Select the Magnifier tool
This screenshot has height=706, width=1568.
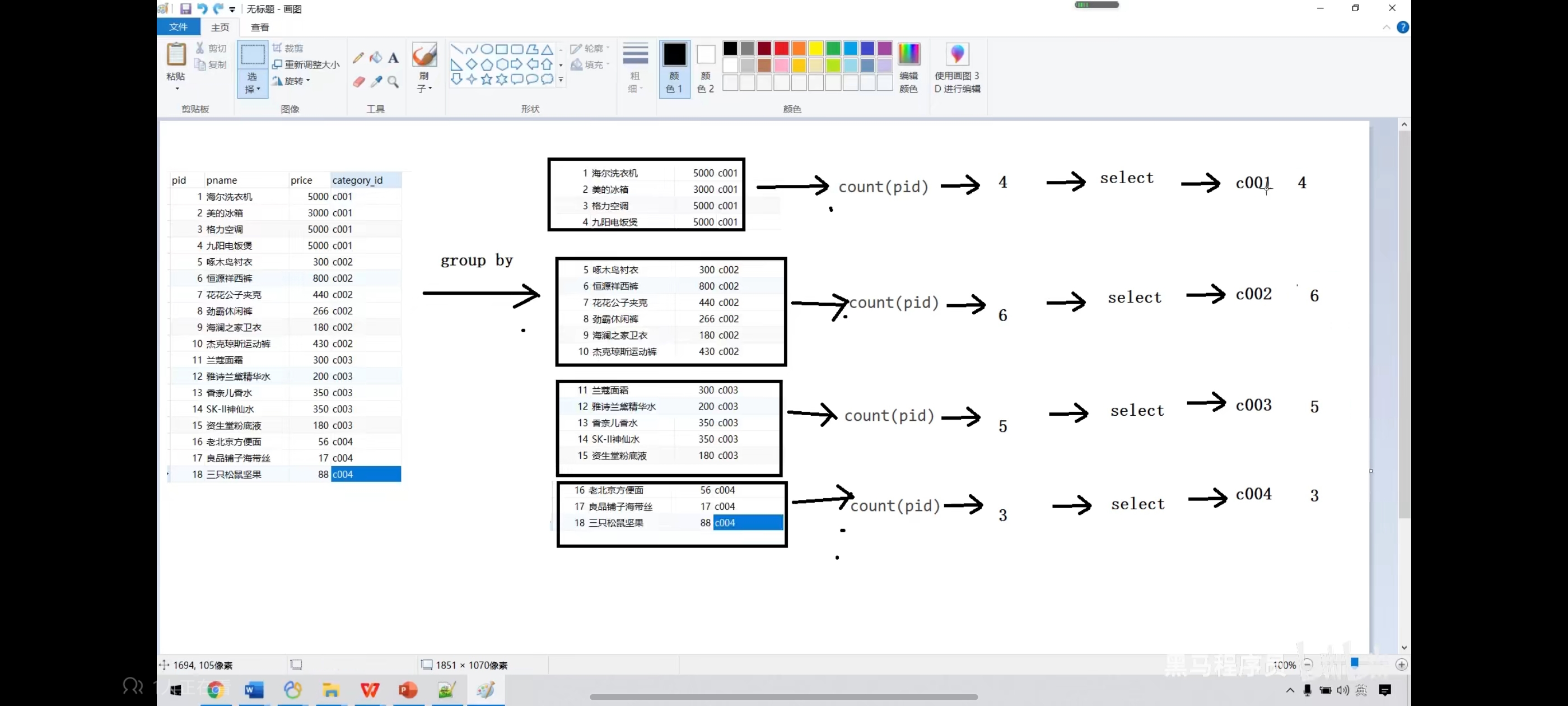[x=393, y=82]
